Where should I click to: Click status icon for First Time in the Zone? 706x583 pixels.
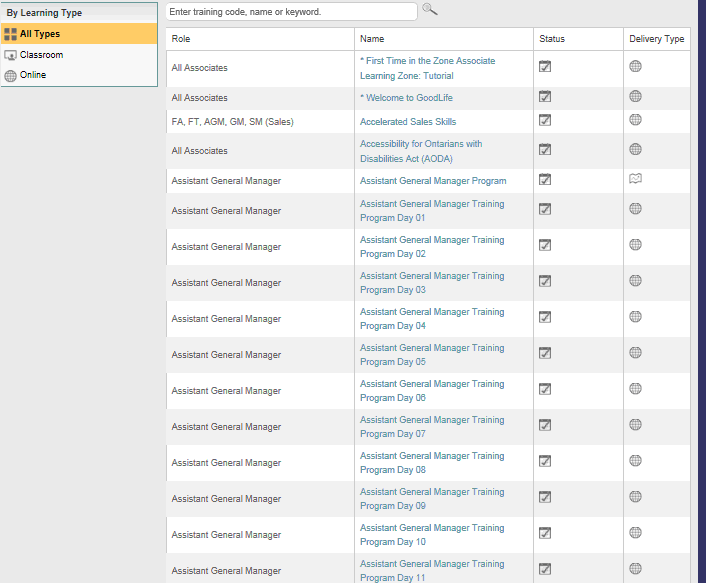(545, 66)
